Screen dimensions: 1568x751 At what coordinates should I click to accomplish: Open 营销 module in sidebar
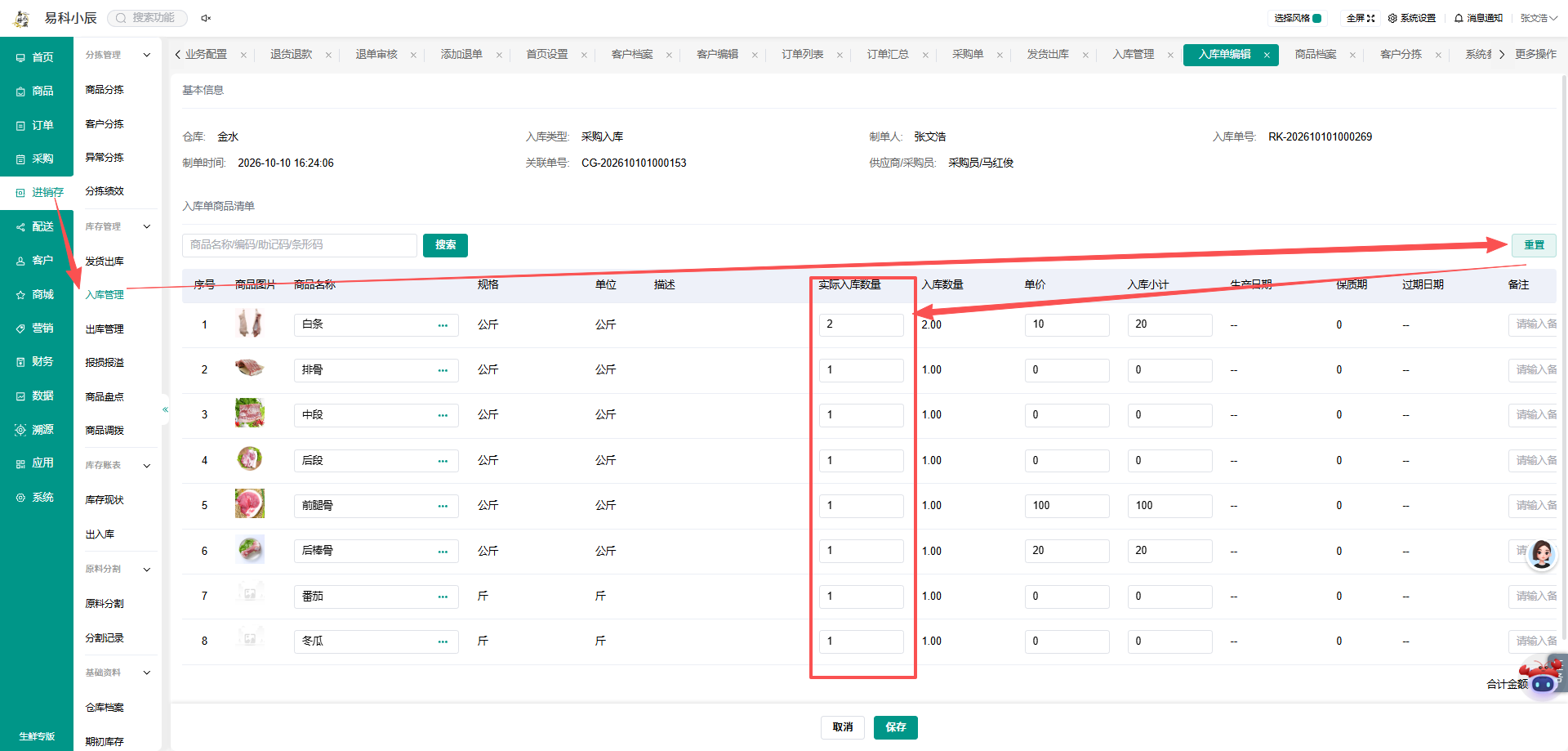click(36, 328)
